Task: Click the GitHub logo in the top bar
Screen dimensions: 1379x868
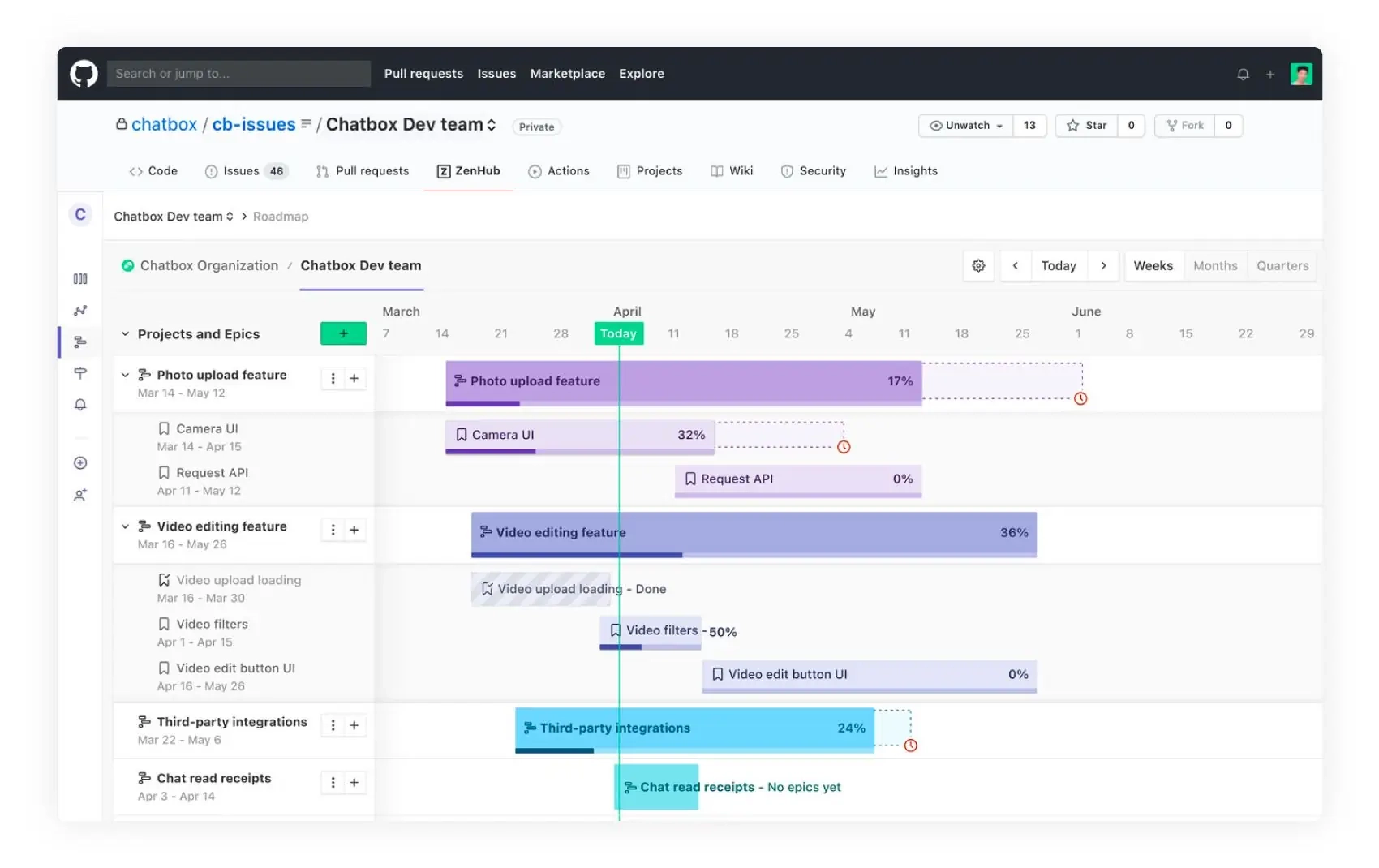Action: pos(84,73)
